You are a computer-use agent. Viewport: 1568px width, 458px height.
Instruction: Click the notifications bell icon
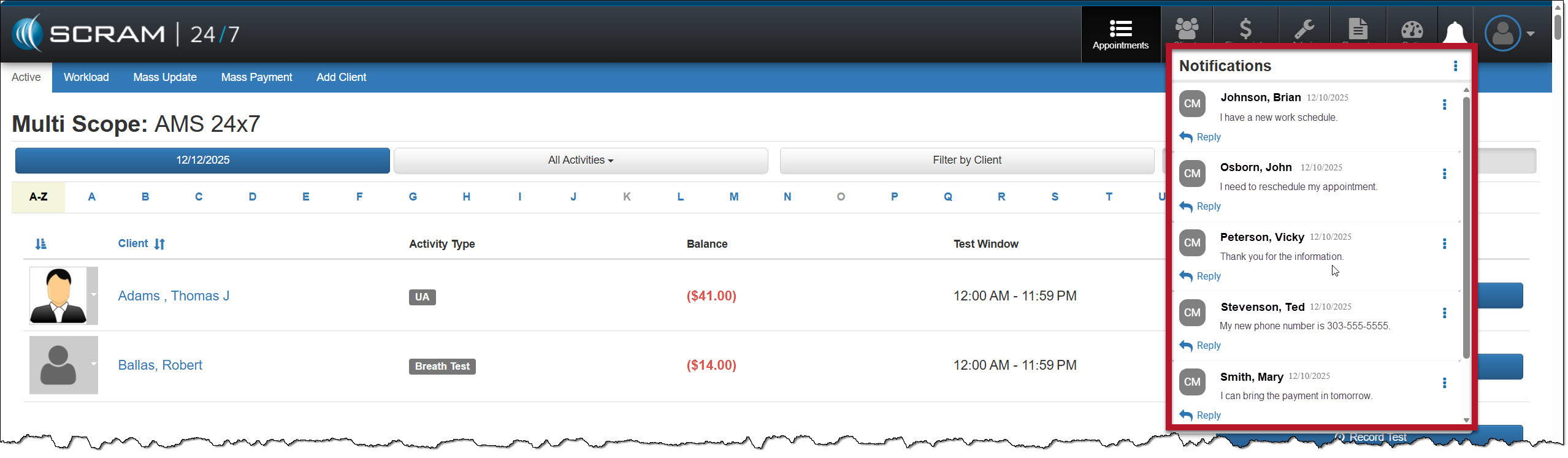(1455, 32)
